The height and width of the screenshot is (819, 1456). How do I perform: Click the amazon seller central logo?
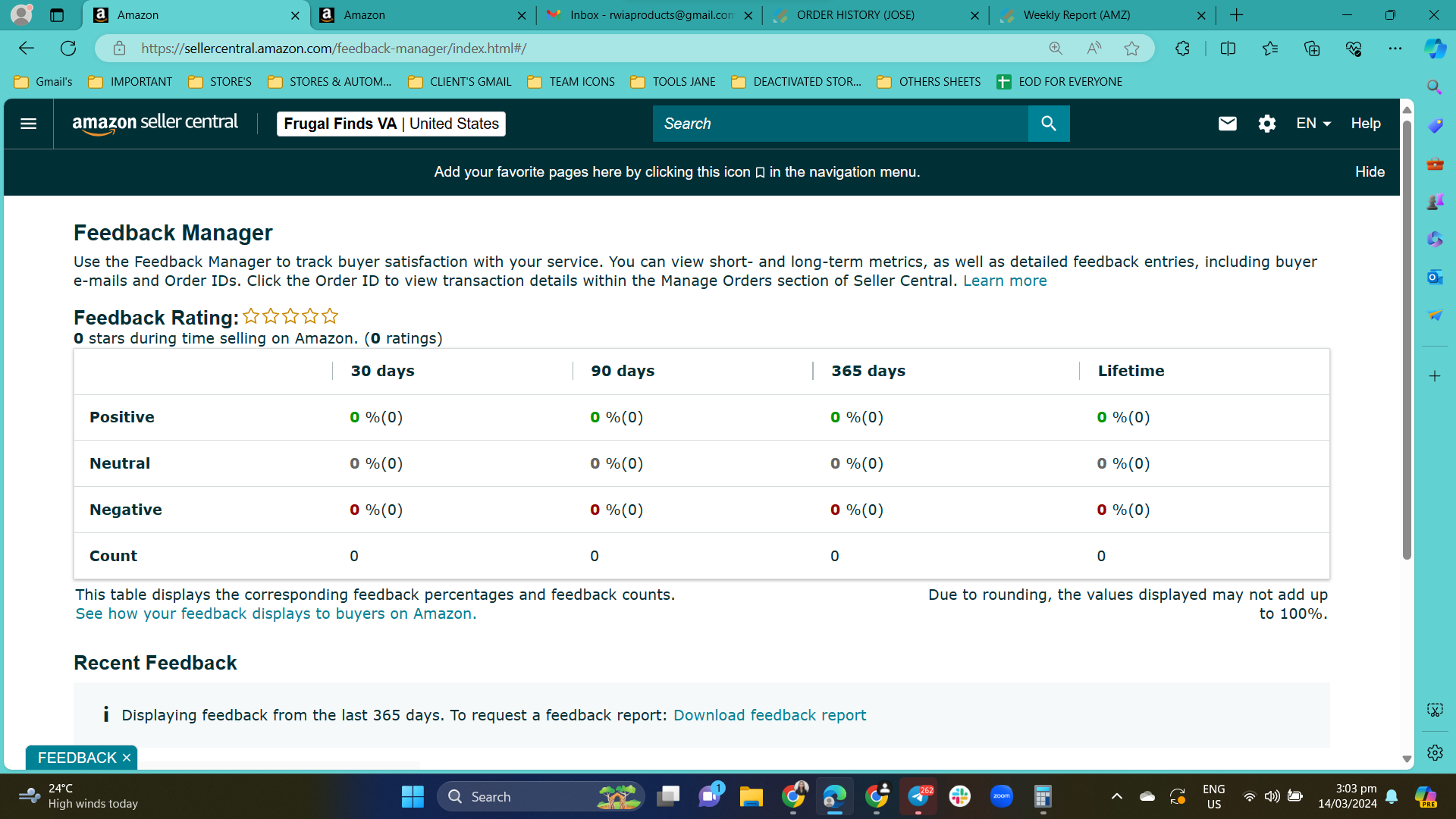pos(155,124)
